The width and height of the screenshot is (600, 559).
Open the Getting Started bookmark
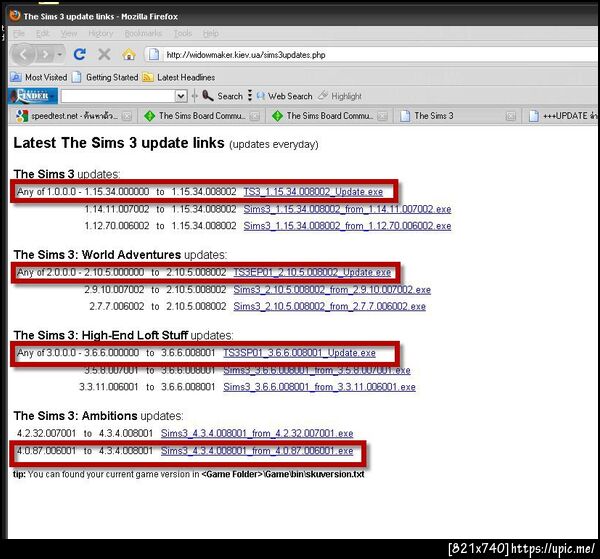click(x=105, y=77)
